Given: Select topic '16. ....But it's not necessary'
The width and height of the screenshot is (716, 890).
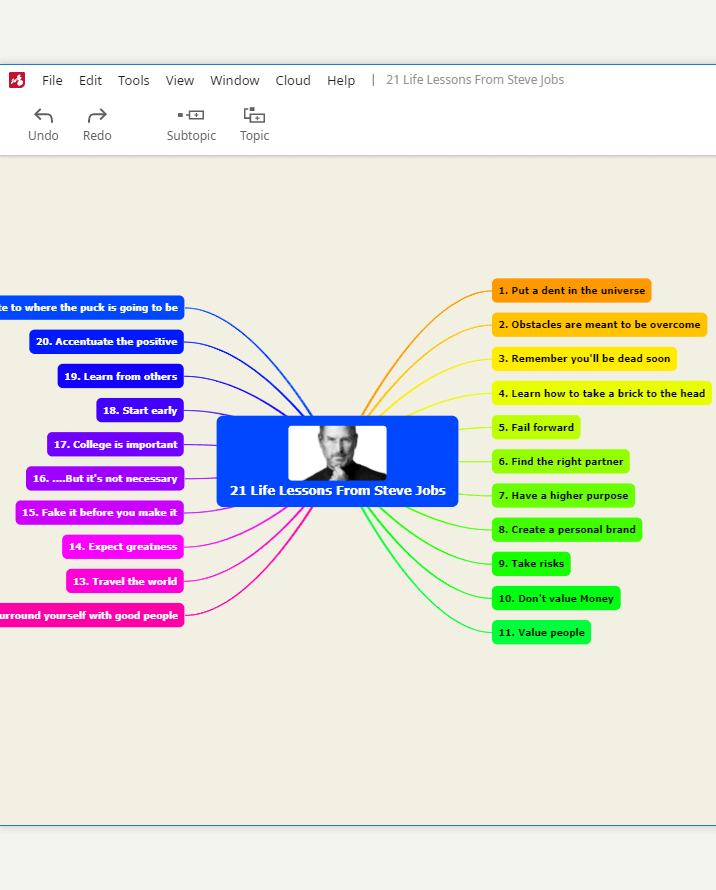Looking at the screenshot, I should click(105, 478).
